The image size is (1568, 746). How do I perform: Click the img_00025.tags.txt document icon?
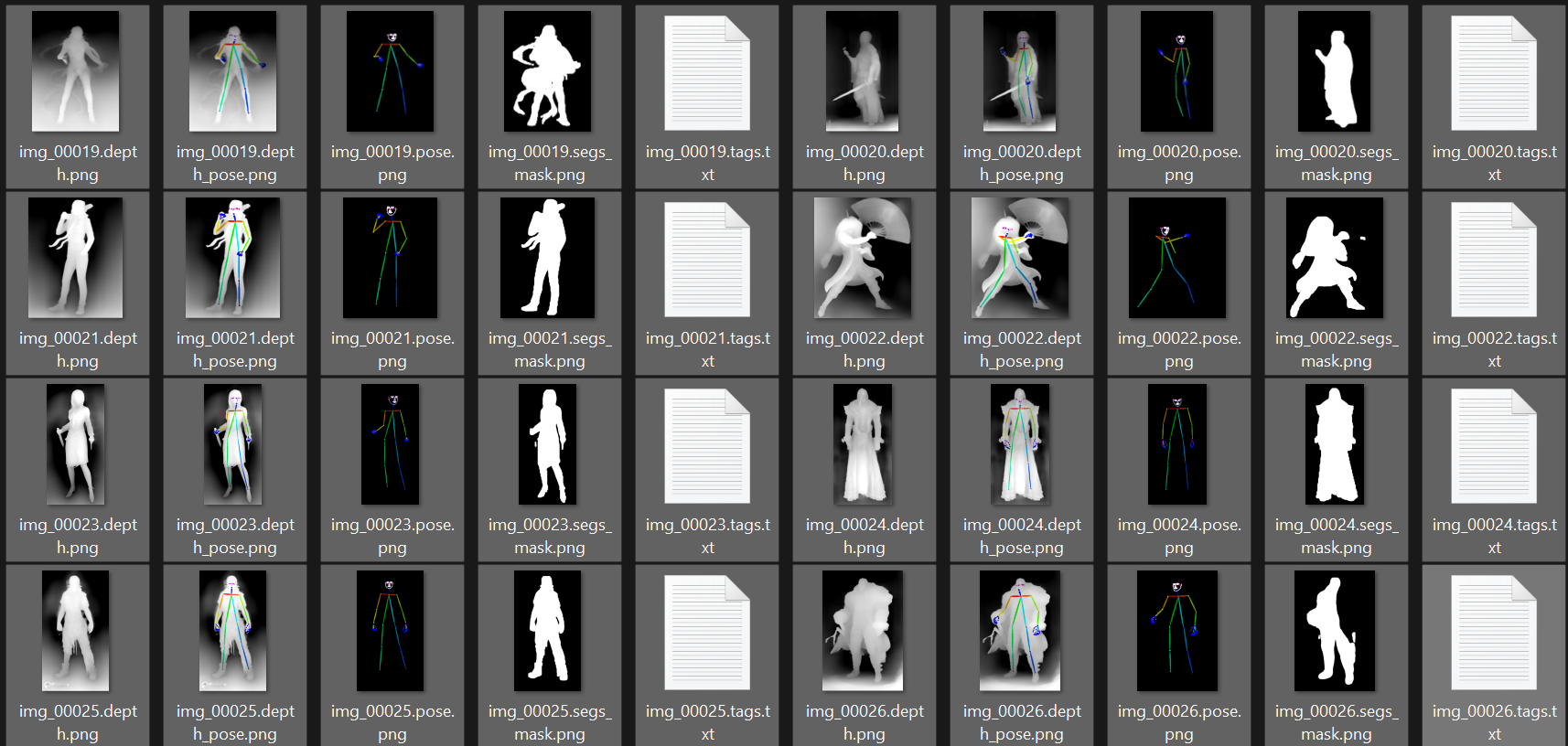pos(707,633)
